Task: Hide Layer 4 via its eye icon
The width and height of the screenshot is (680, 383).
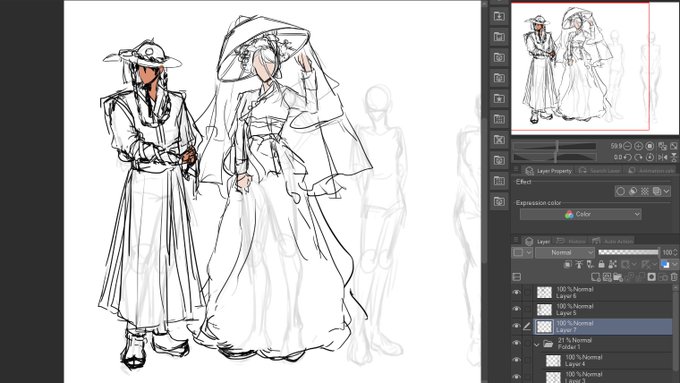Action: point(516,360)
